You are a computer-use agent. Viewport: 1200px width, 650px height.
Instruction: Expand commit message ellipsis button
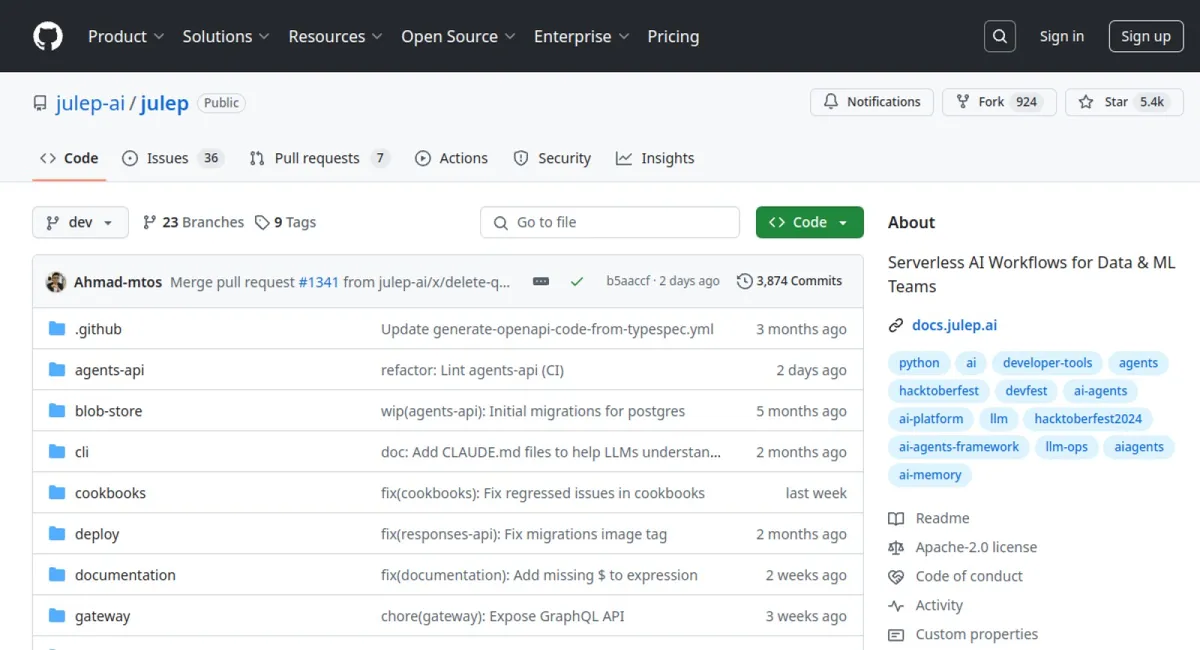[x=541, y=282]
